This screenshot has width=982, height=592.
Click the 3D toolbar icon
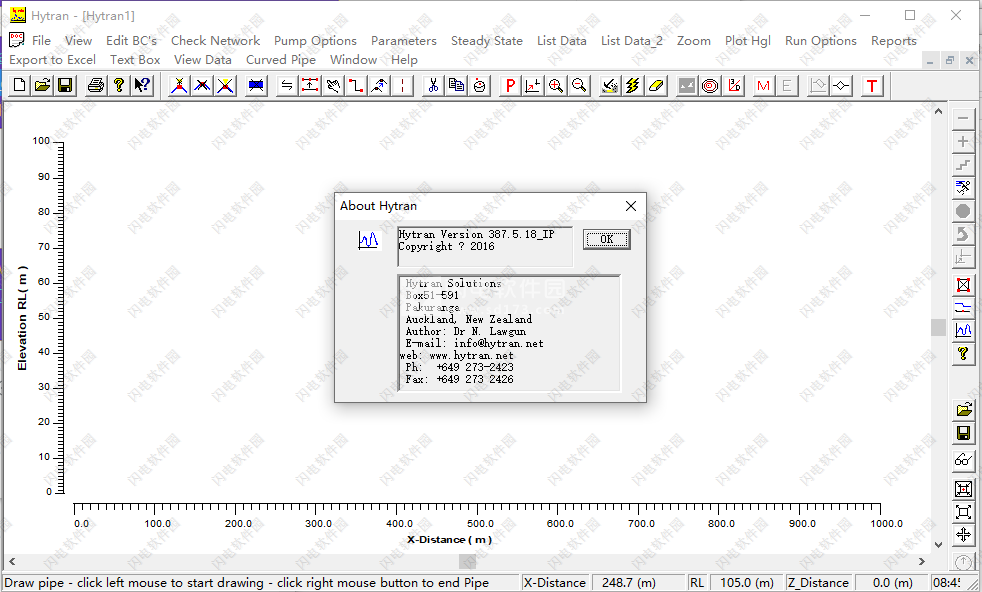pyautogui.click(x=733, y=85)
